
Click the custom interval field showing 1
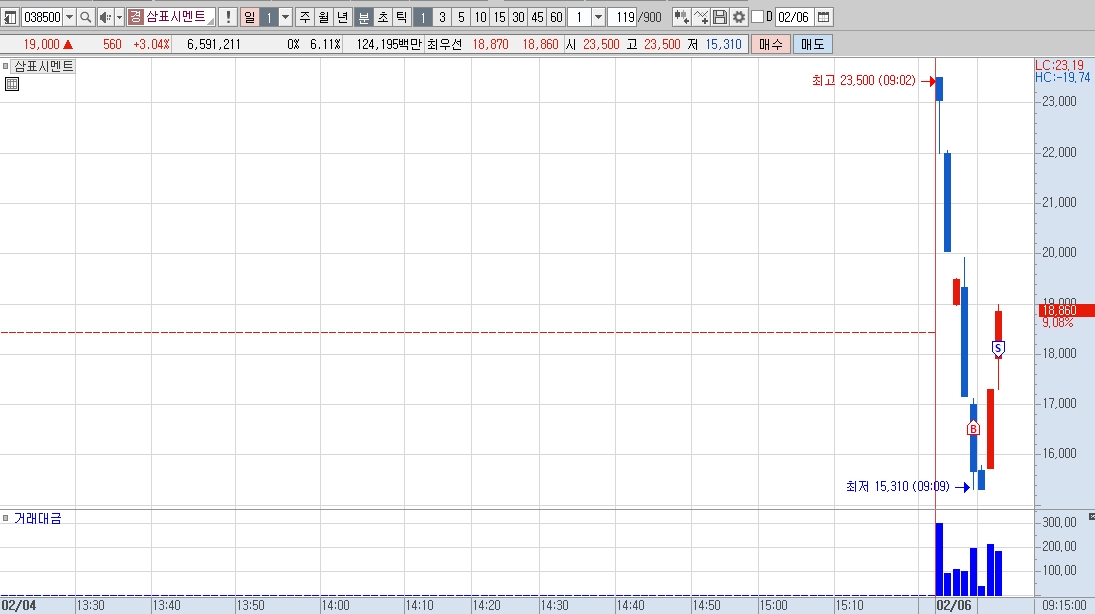click(579, 17)
